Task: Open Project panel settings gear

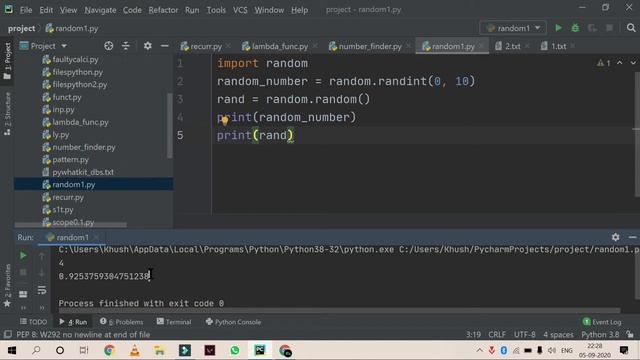Action: point(148,46)
